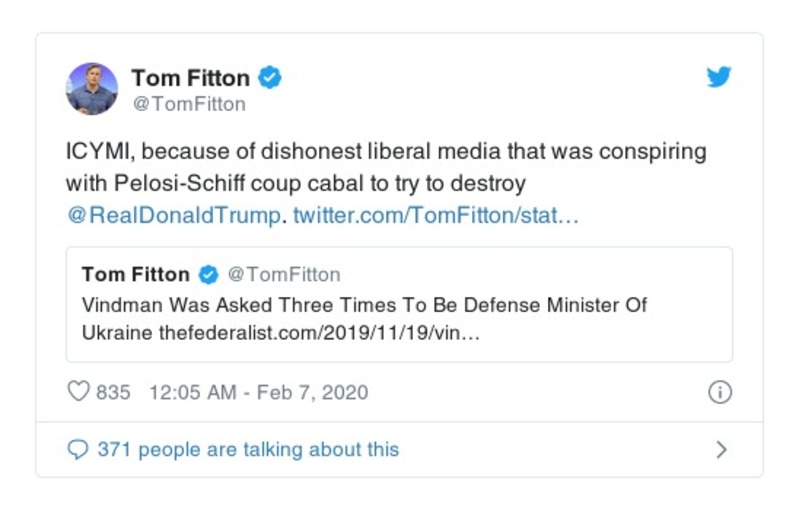Image resolution: width=799 pixels, height=513 pixels.
Task: Open the thefederalist.com article link
Action: (x=320, y=332)
